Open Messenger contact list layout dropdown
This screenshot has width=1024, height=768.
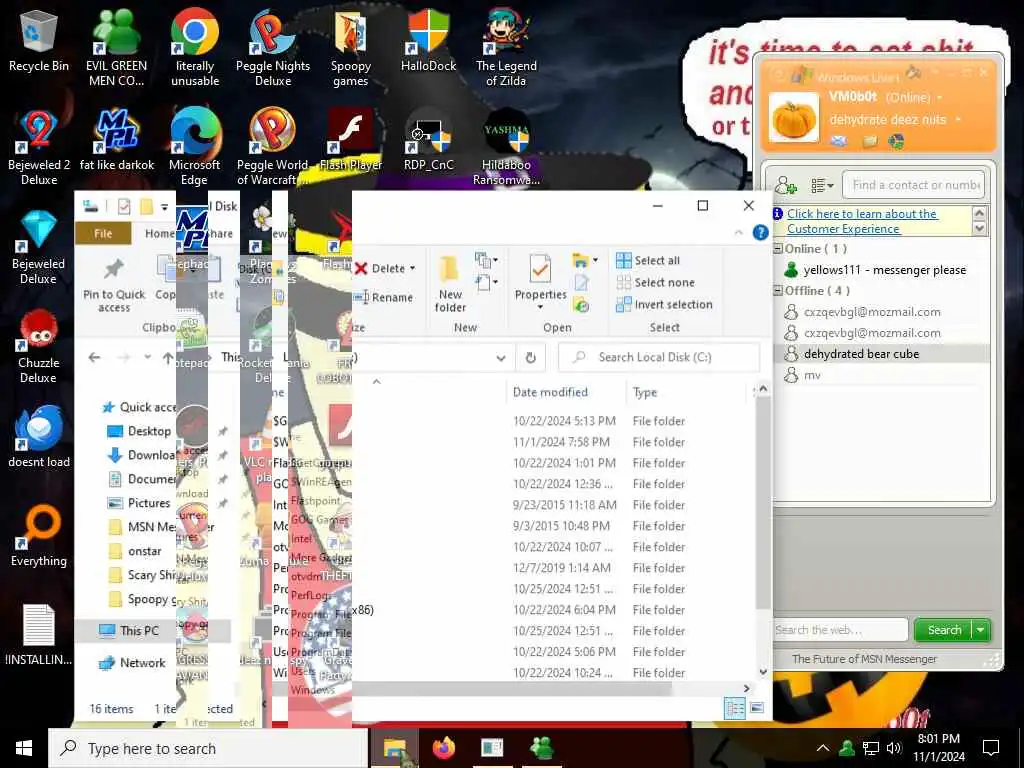[x=822, y=185]
